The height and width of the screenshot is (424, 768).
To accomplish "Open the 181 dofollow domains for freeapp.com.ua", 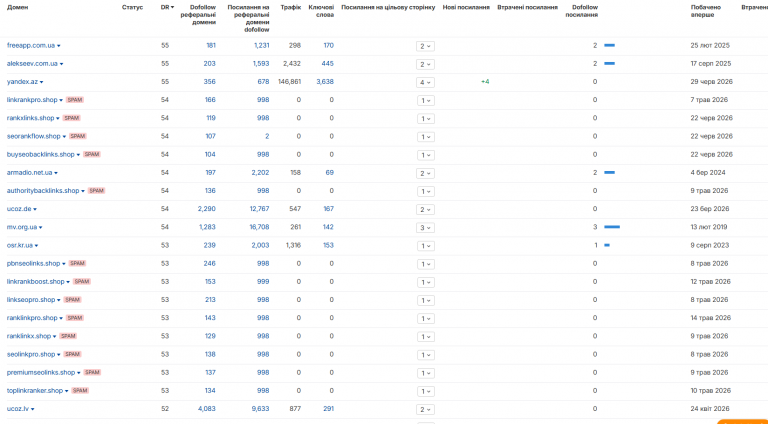I will [211, 46].
